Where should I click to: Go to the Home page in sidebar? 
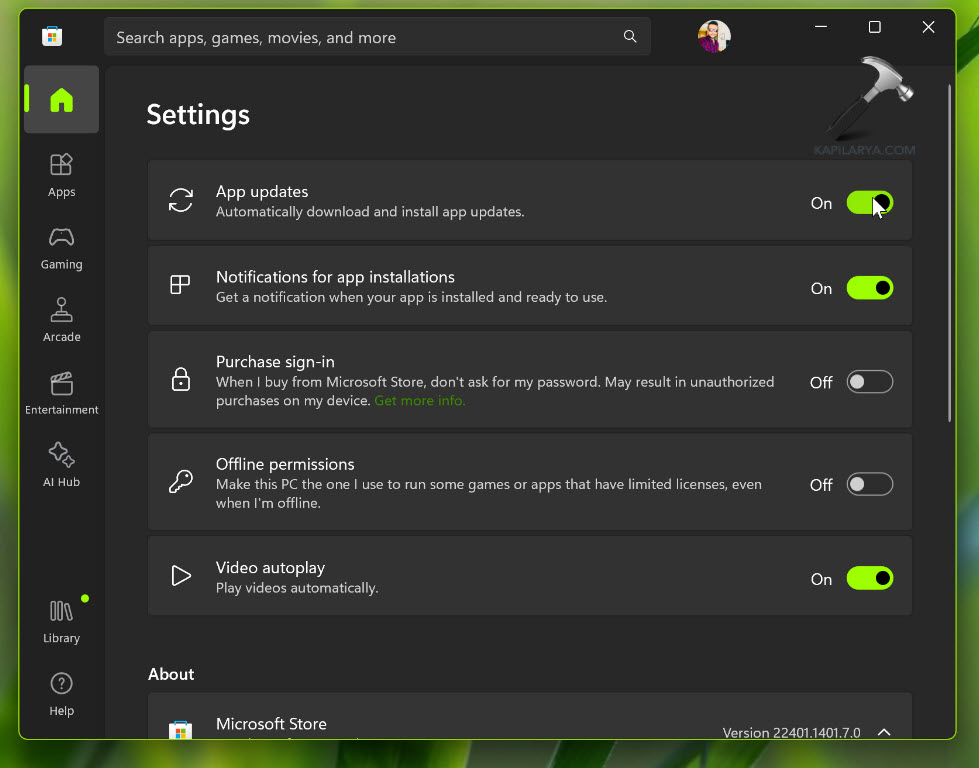click(61, 99)
